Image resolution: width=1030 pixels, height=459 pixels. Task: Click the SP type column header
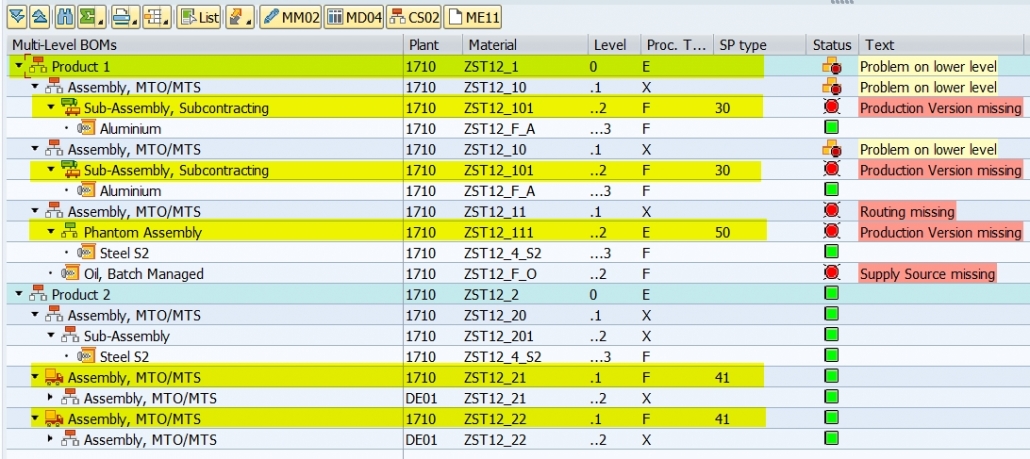pyautogui.click(x=759, y=45)
